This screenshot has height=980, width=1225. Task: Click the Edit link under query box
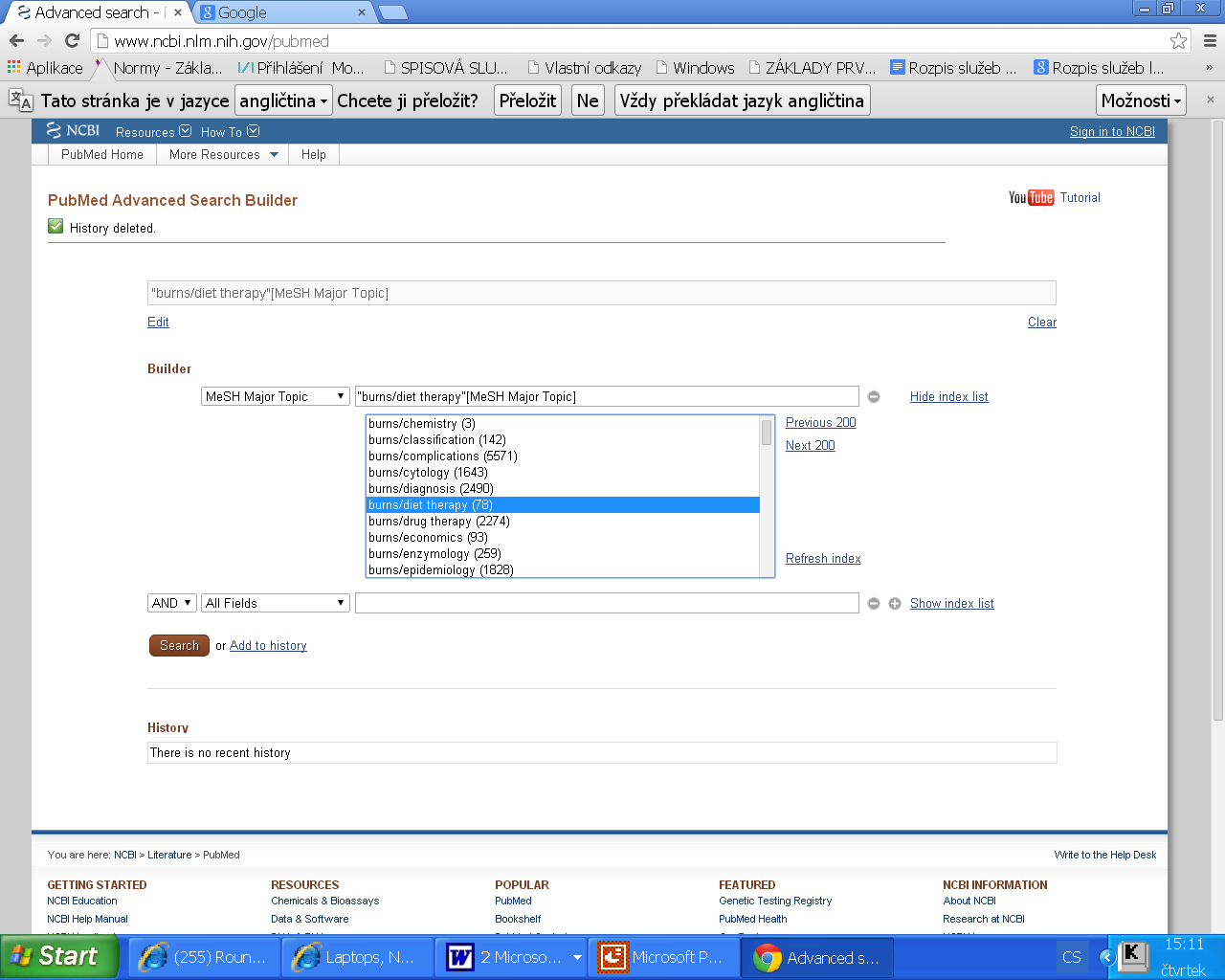click(x=158, y=323)
